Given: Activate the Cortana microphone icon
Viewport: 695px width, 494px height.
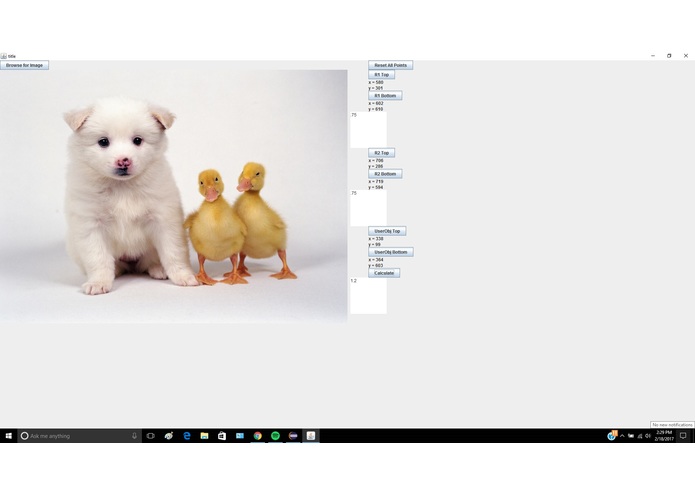Looking at the screenshot, I should coord(134,436).
